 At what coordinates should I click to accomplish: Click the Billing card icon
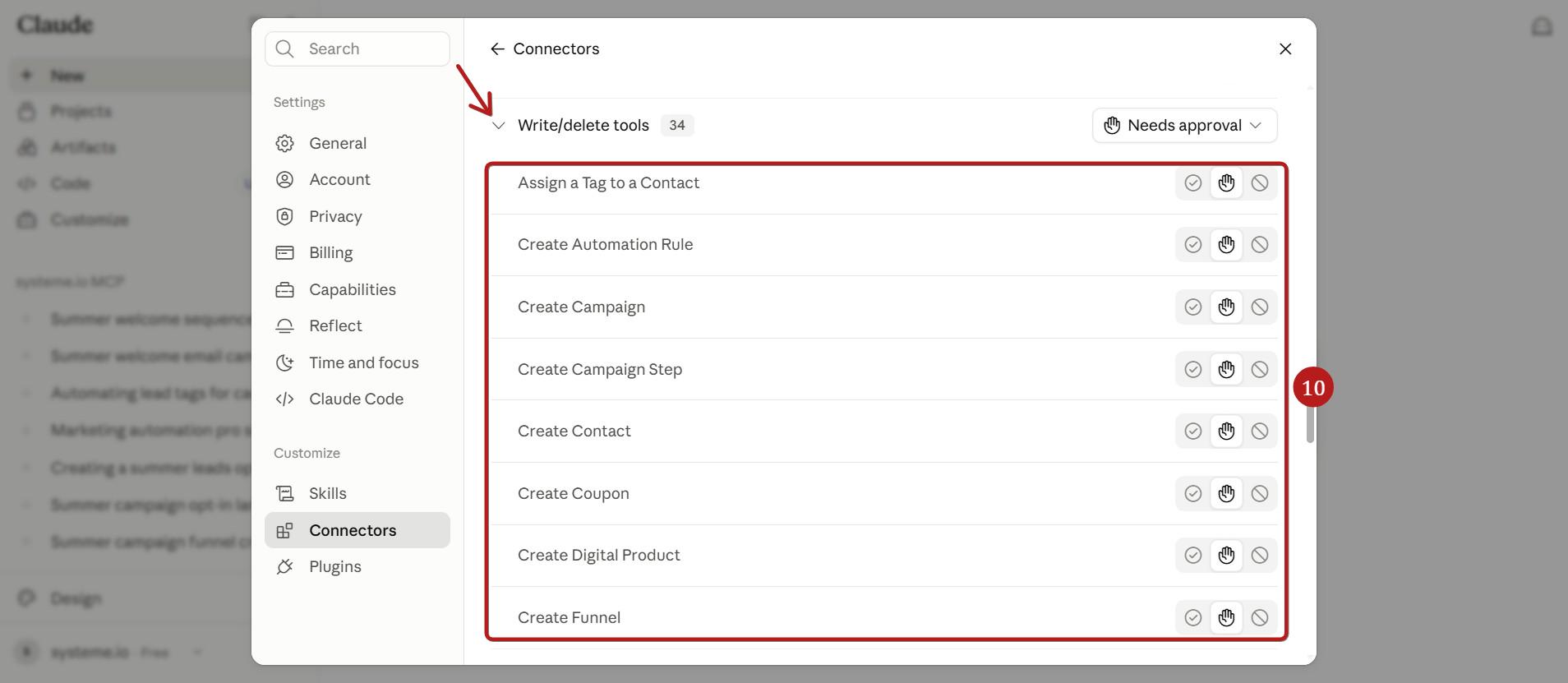(284, 252)
